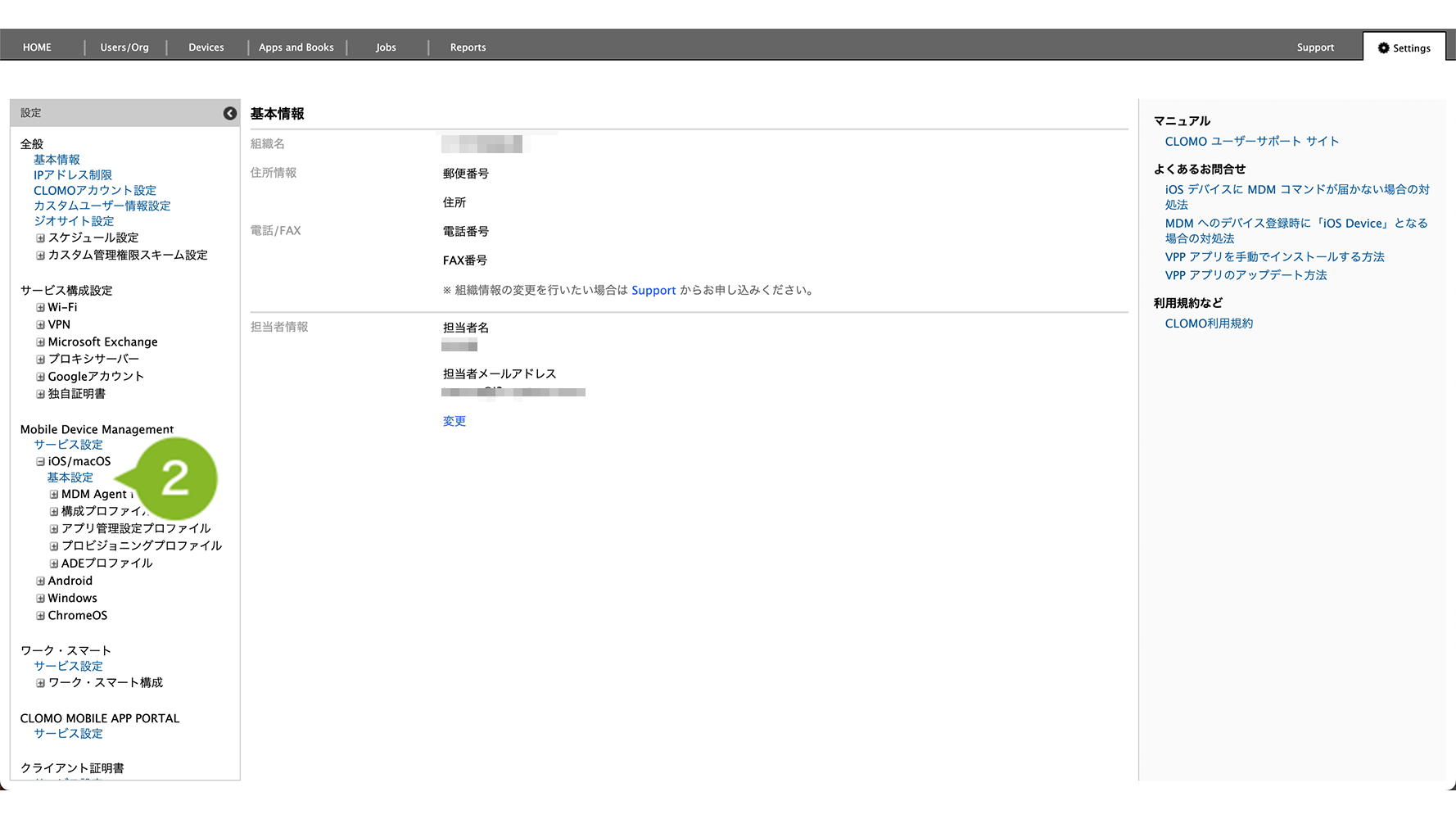
Task: Open the Settings tab with gear icon
Action: [x=1404, y=48]
